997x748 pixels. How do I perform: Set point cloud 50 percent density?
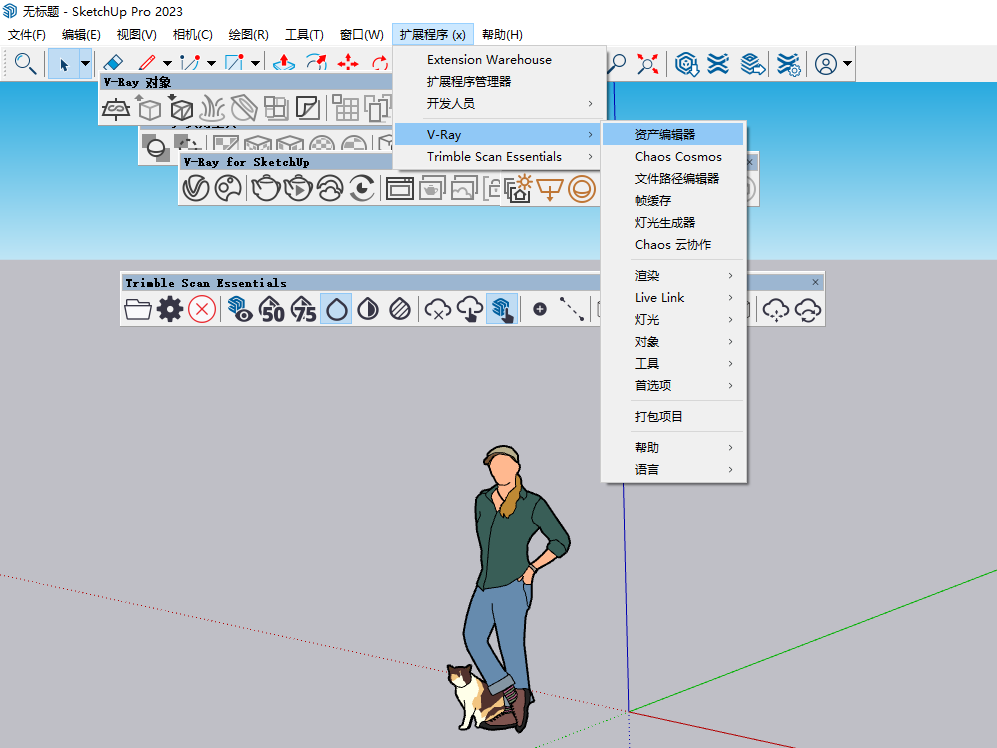click(x=272, y=310)
